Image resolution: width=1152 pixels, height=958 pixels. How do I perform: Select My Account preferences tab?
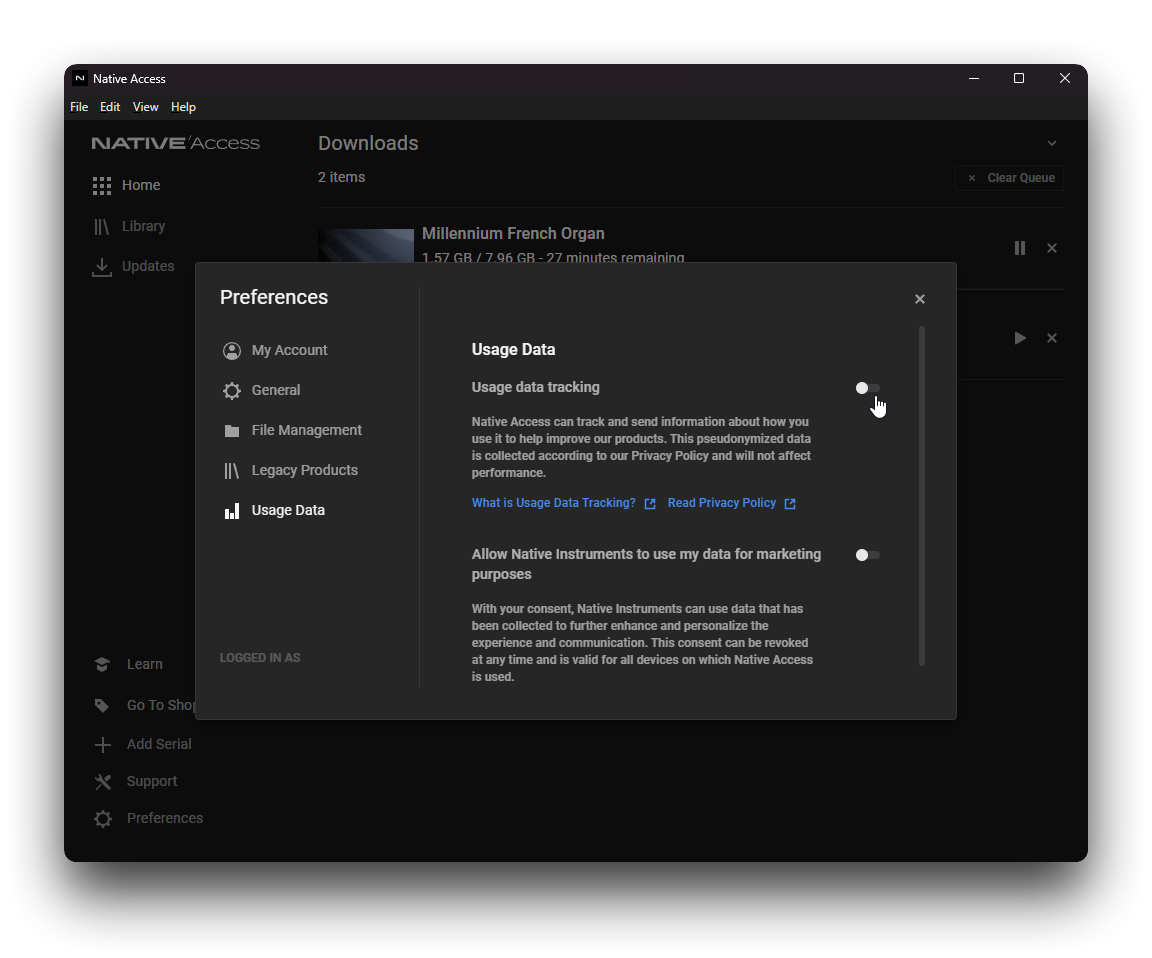click(276, 351)
